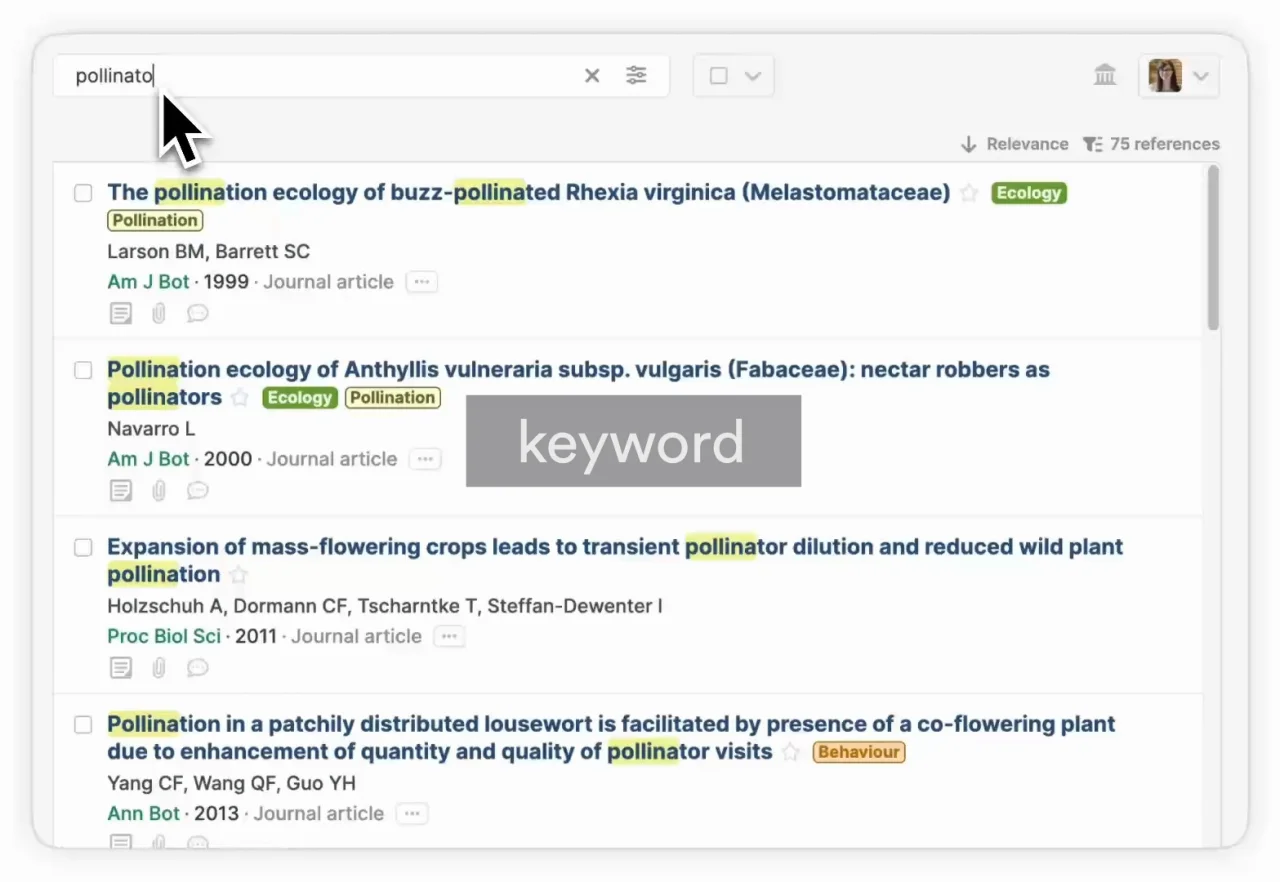Star the Anthyllis vulneraria article
The height and width of the screenshot is (882, 1280).
click(x=240, y=398)
